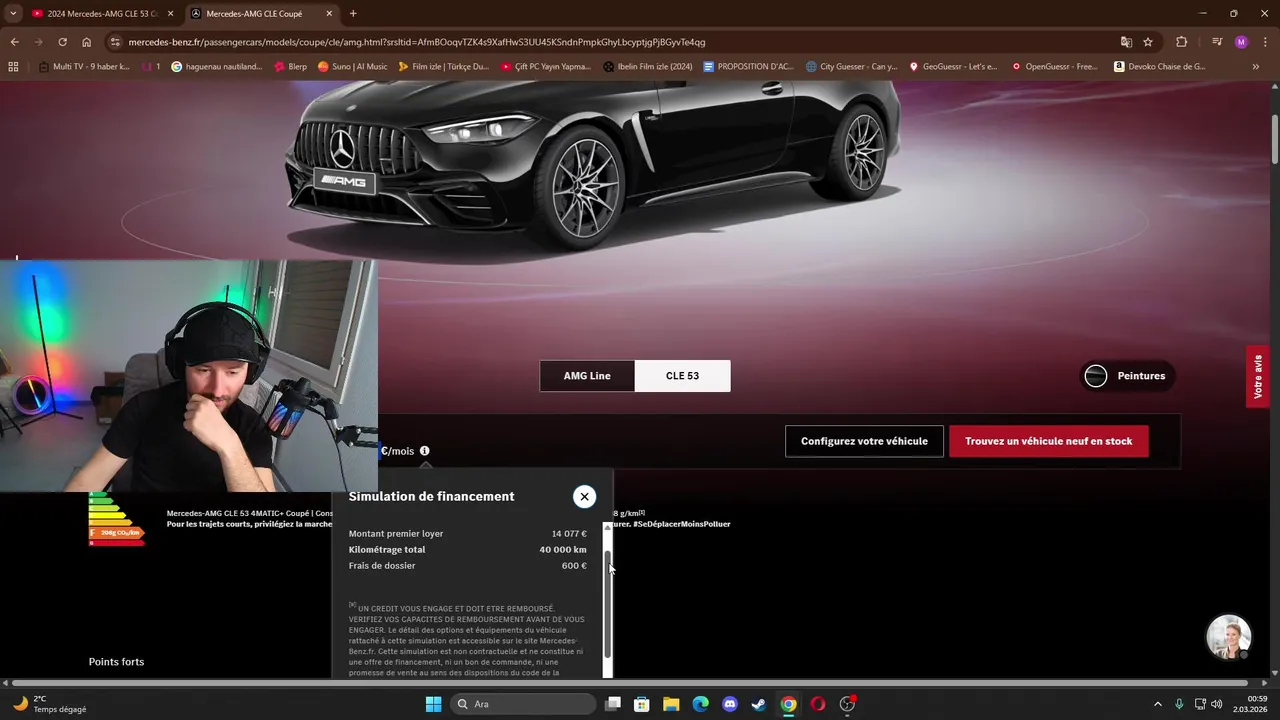The height and width of the screenshot is (720, 1280).
Task: Open File Explorer from taskbar
Action: pos(671,704)
